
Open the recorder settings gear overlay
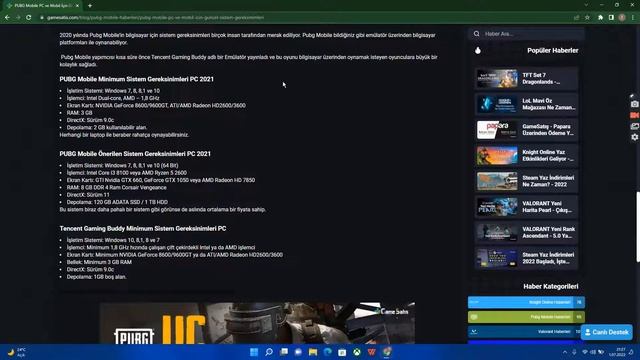coord(634,138)
